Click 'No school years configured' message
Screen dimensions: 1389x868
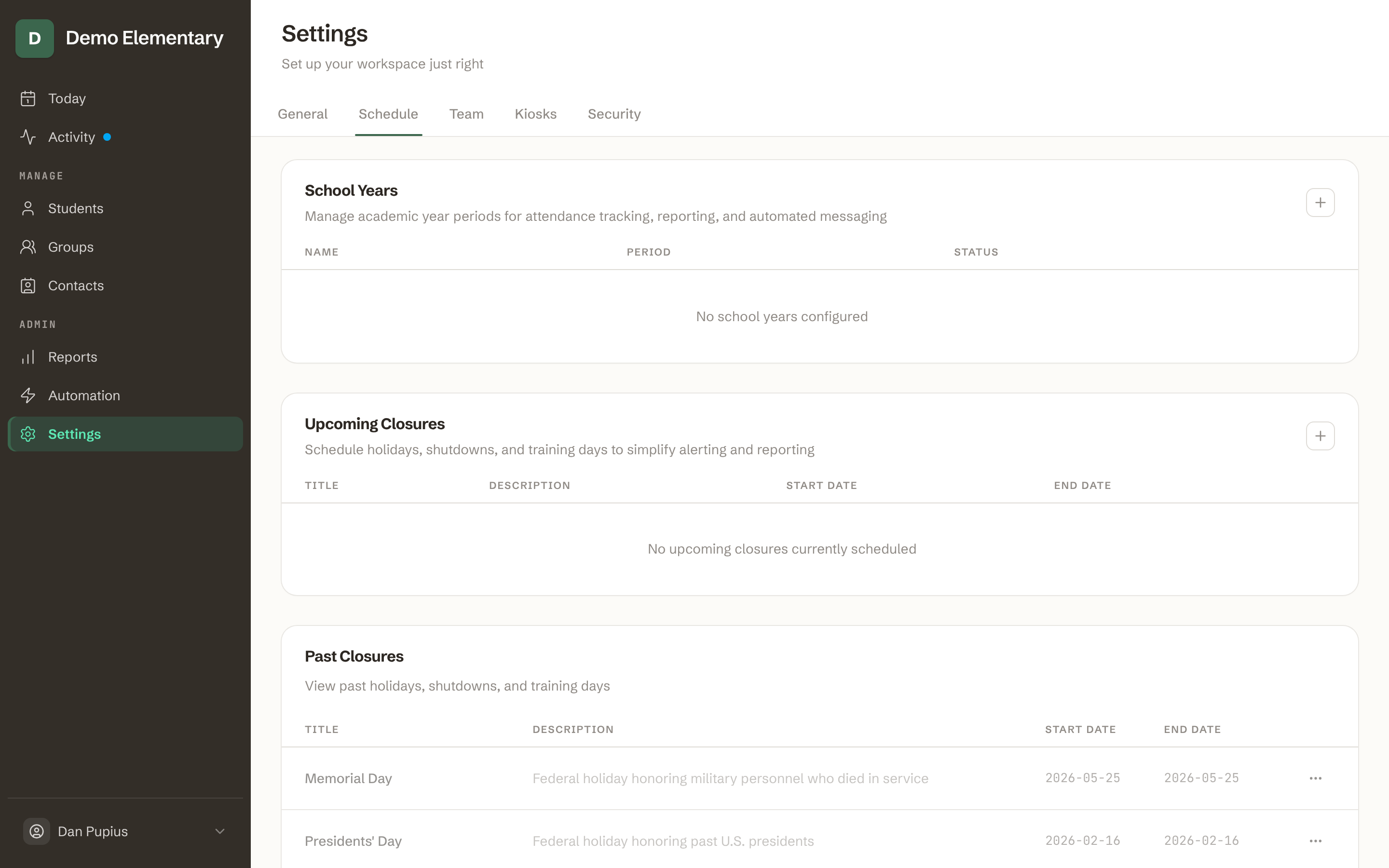[x=782, y=316]
